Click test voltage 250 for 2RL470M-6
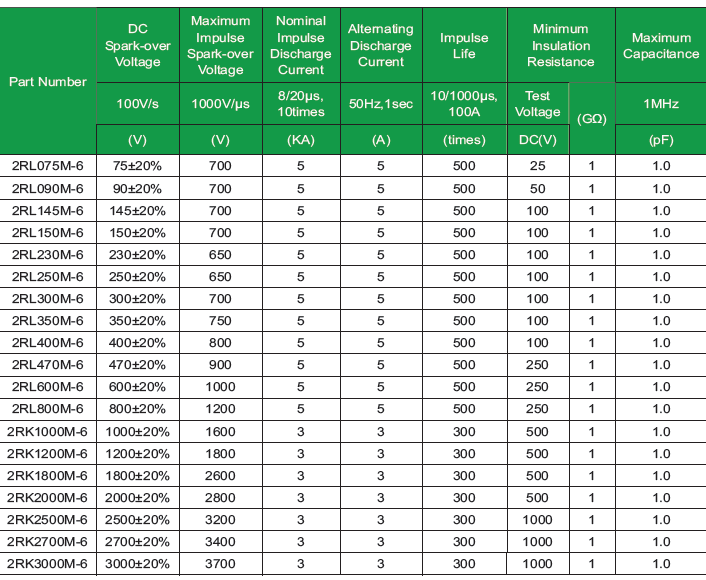706x580 pixels. tap(537, 365)
